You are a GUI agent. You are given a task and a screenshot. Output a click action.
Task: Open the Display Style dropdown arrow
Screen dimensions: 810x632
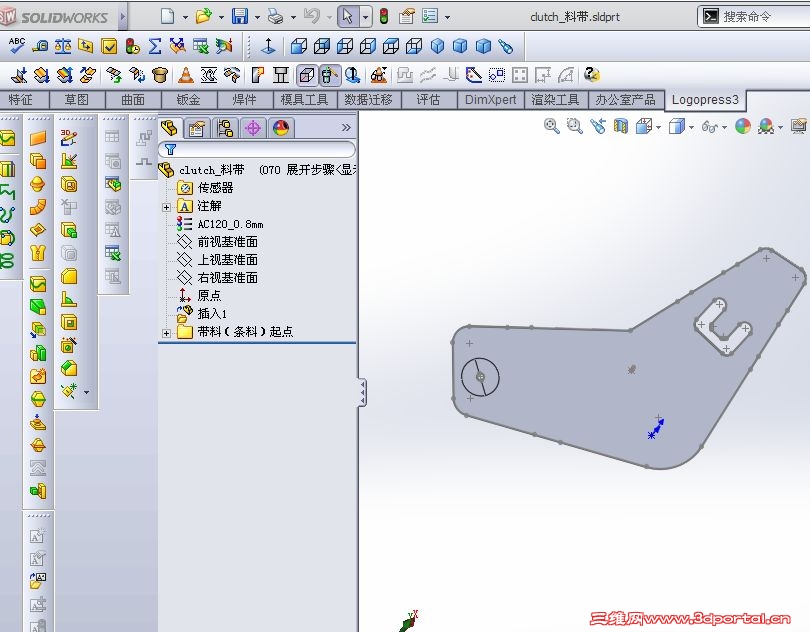[691, 127]
